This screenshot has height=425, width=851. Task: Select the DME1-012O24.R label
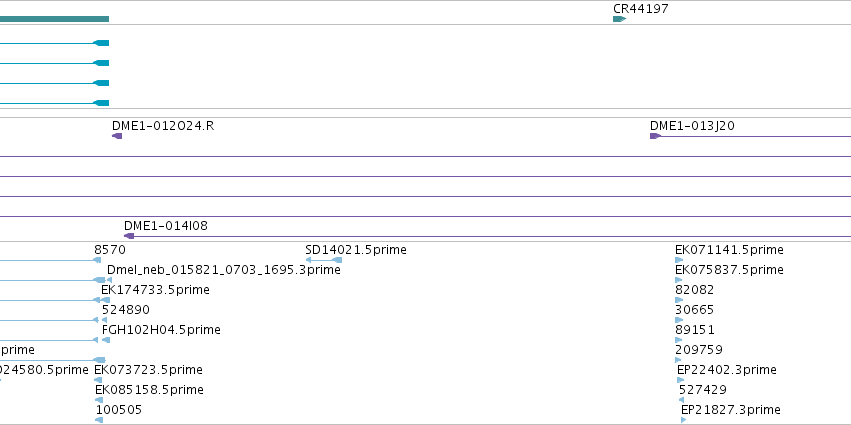(x=163, y=126)
